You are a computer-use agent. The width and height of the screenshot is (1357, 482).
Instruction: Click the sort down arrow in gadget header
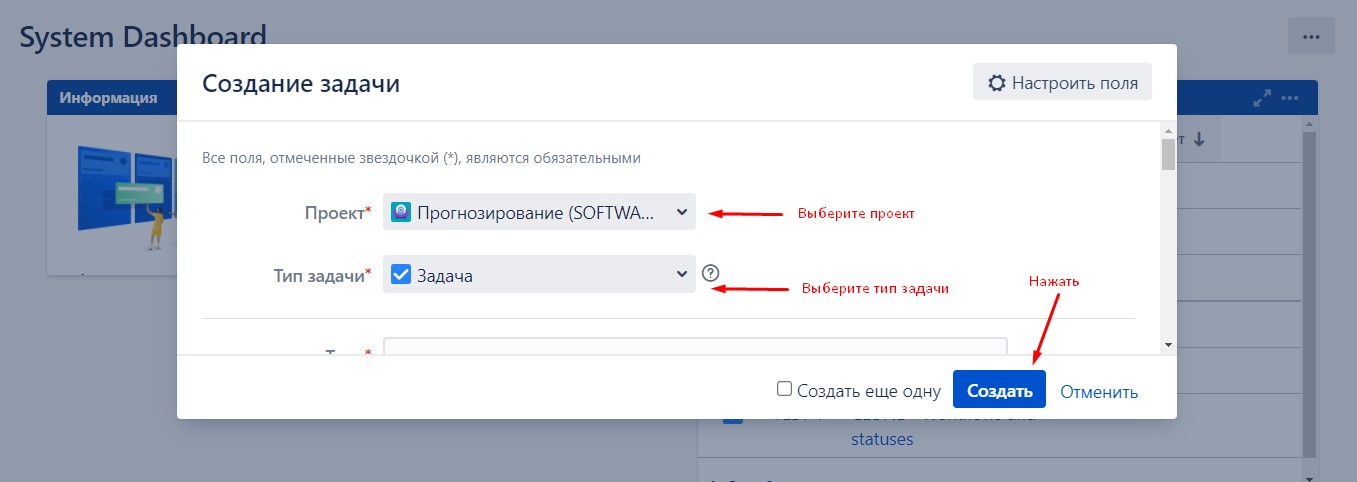coord(1199,140)
